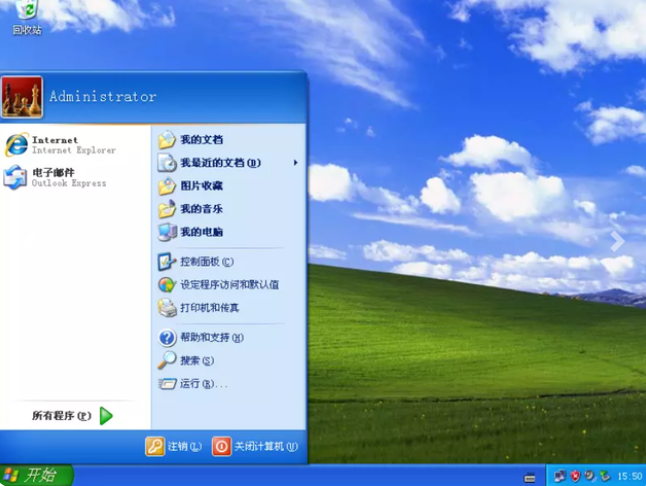Select Set Program Access and Defaults (设定程序访问和默认值)
This screenshot has height=486, width=646.
(x=228, y=285)
